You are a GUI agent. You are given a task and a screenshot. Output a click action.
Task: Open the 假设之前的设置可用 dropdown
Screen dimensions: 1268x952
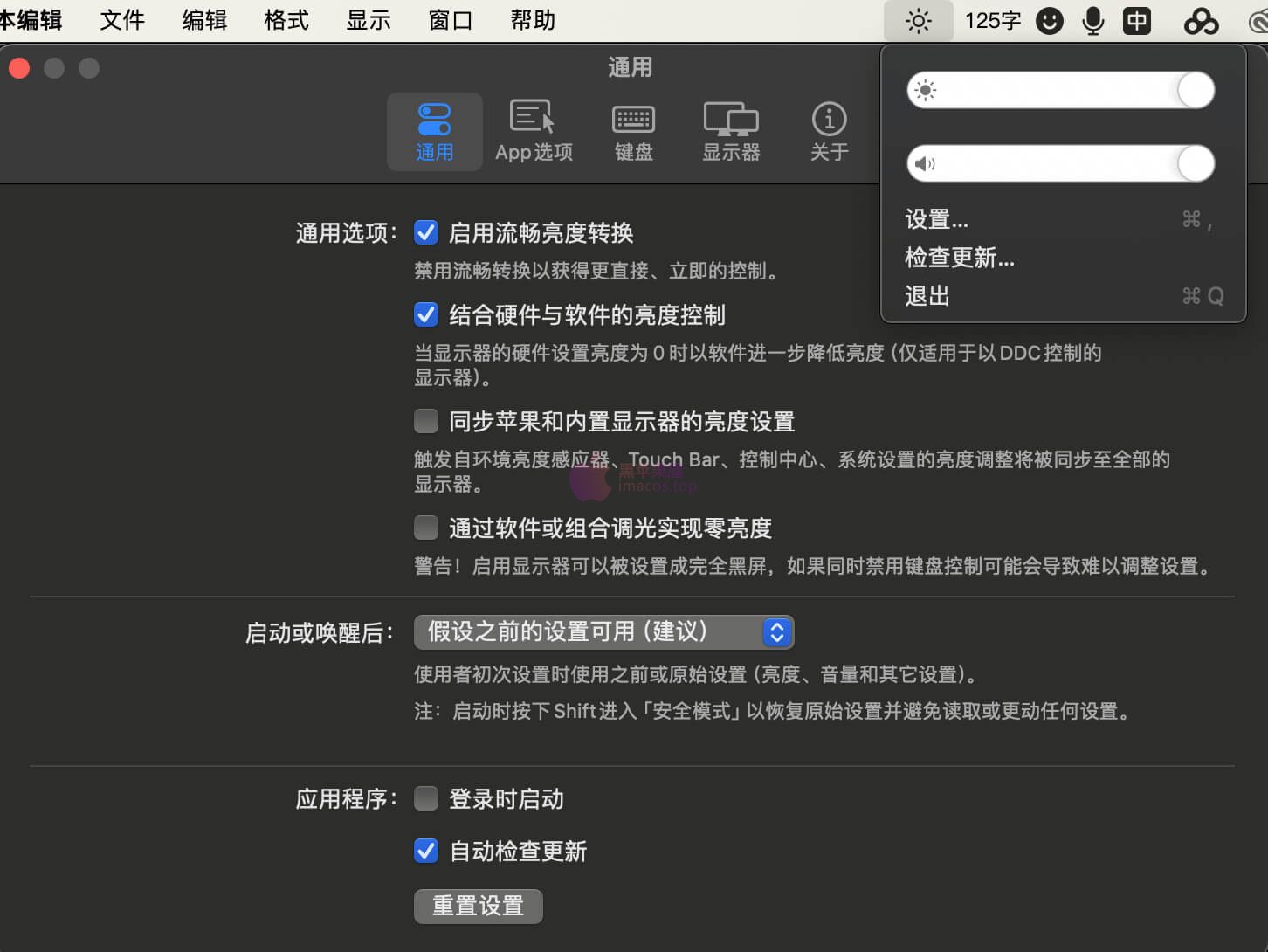(x=603, y=631)
